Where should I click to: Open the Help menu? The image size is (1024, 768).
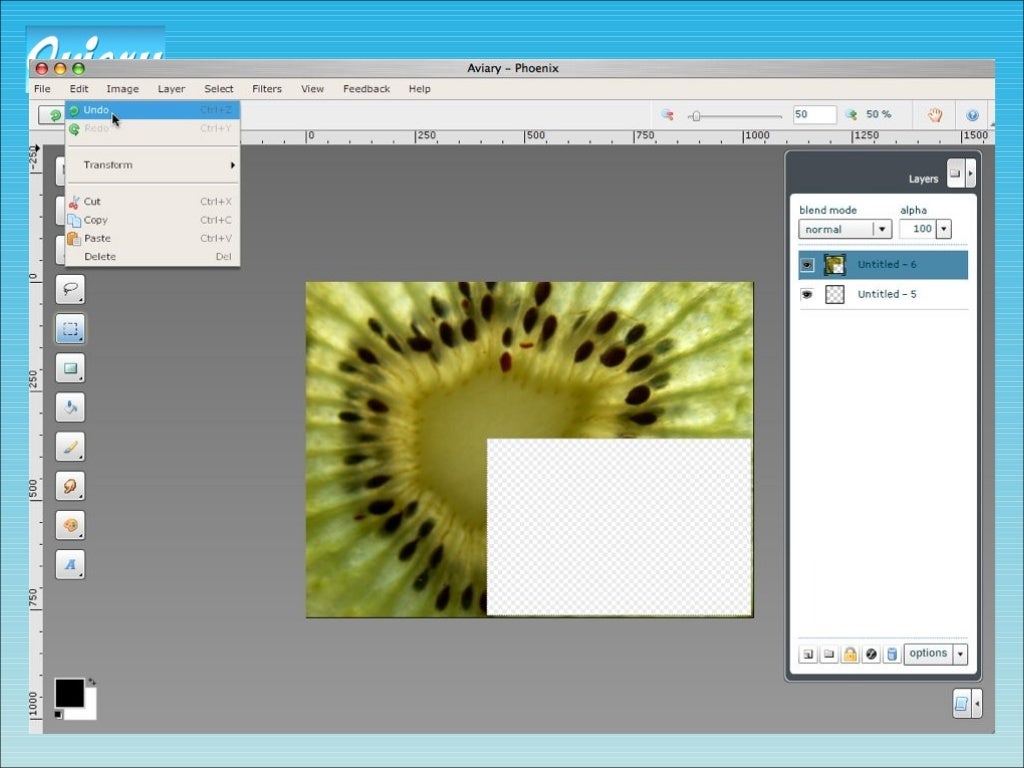[419, 89]
